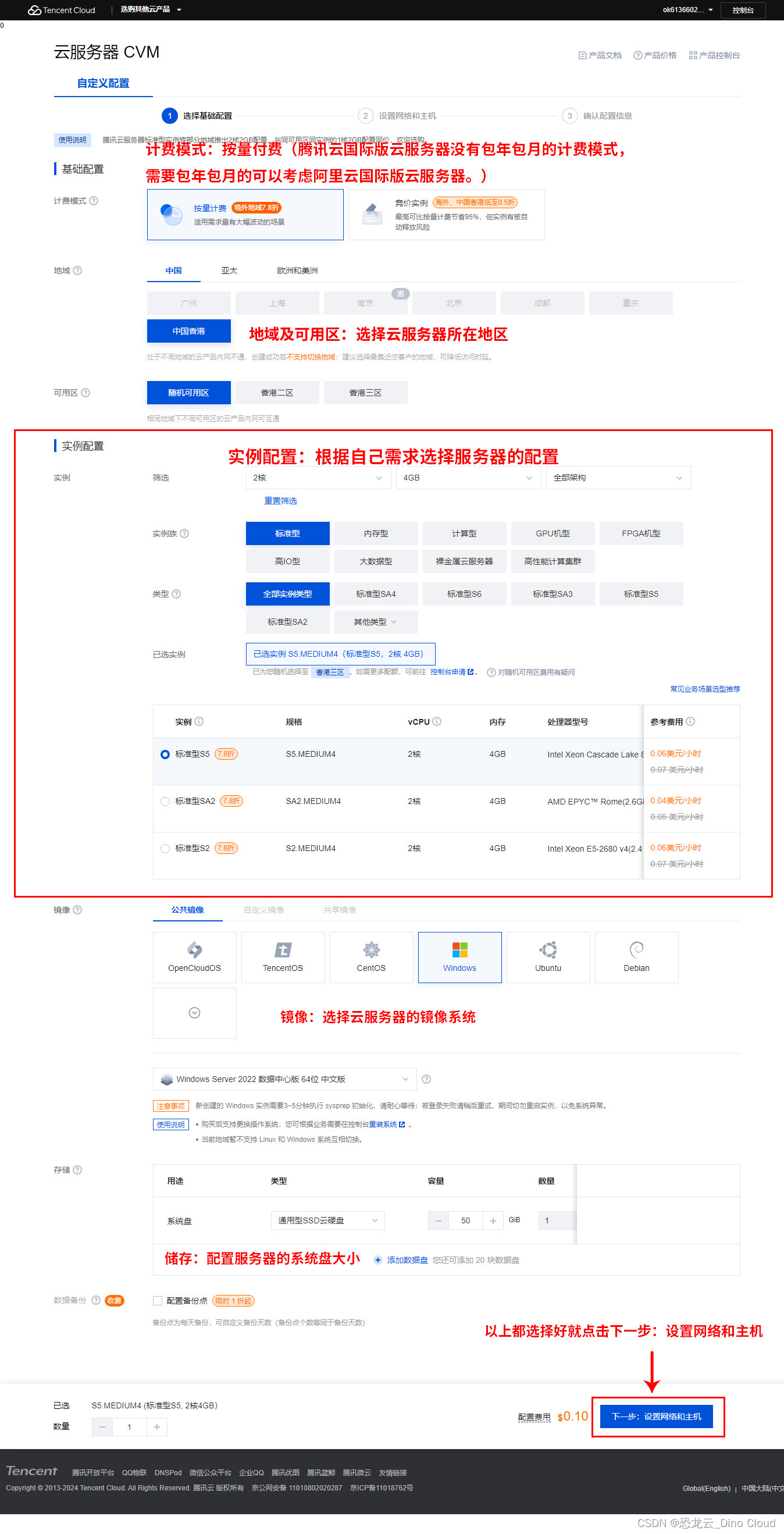Click help icon next to 数据备份
Viewport: 784px width, 1534px height.
click(96, 1301)
